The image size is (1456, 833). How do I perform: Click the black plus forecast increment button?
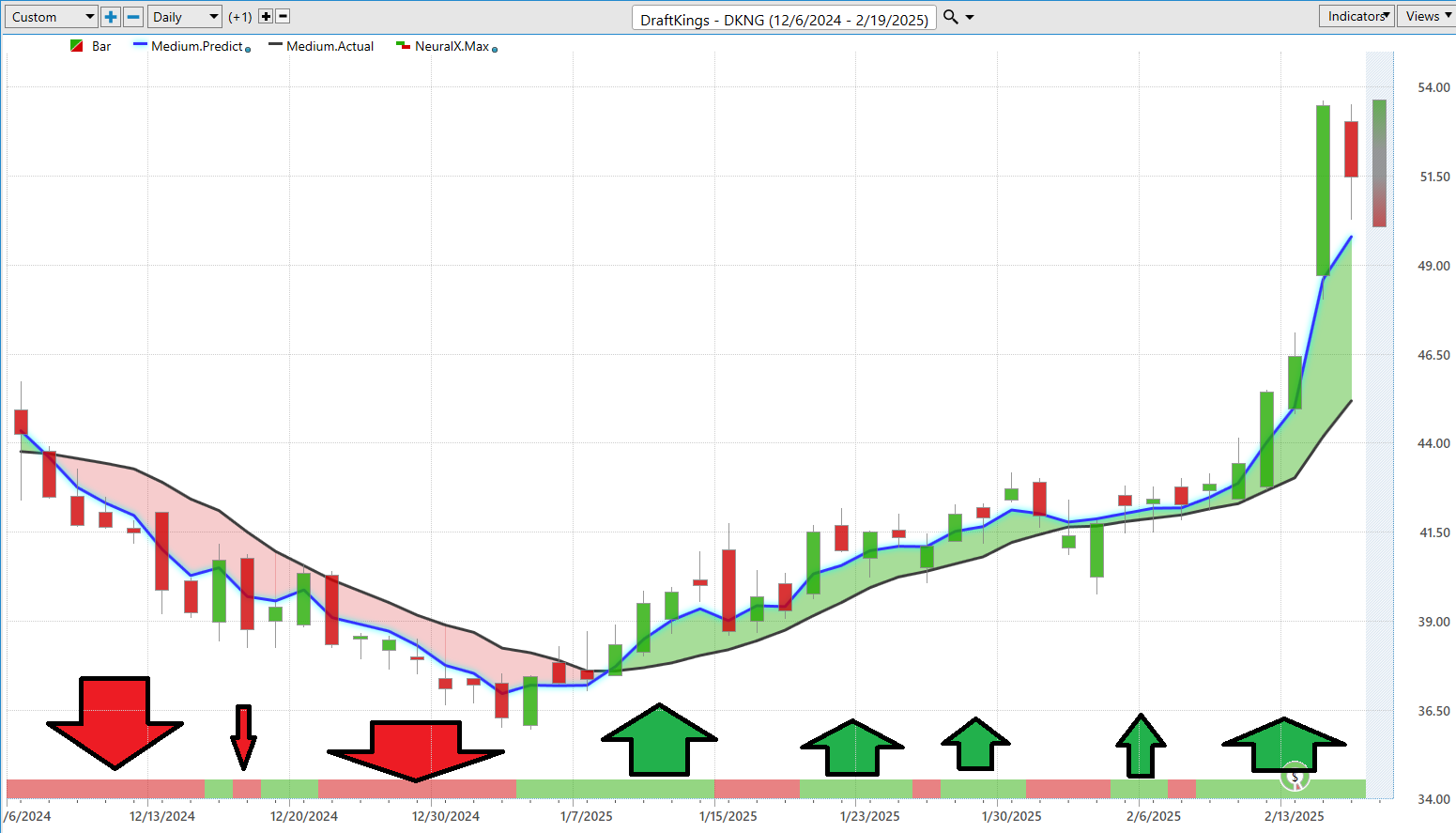pyautogui.click(x=266, y=17)
